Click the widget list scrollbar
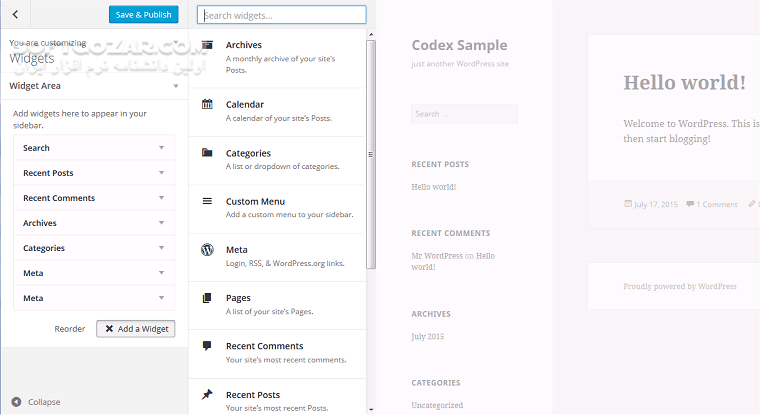This screenshot has height=415, width=760. point(371,150)
